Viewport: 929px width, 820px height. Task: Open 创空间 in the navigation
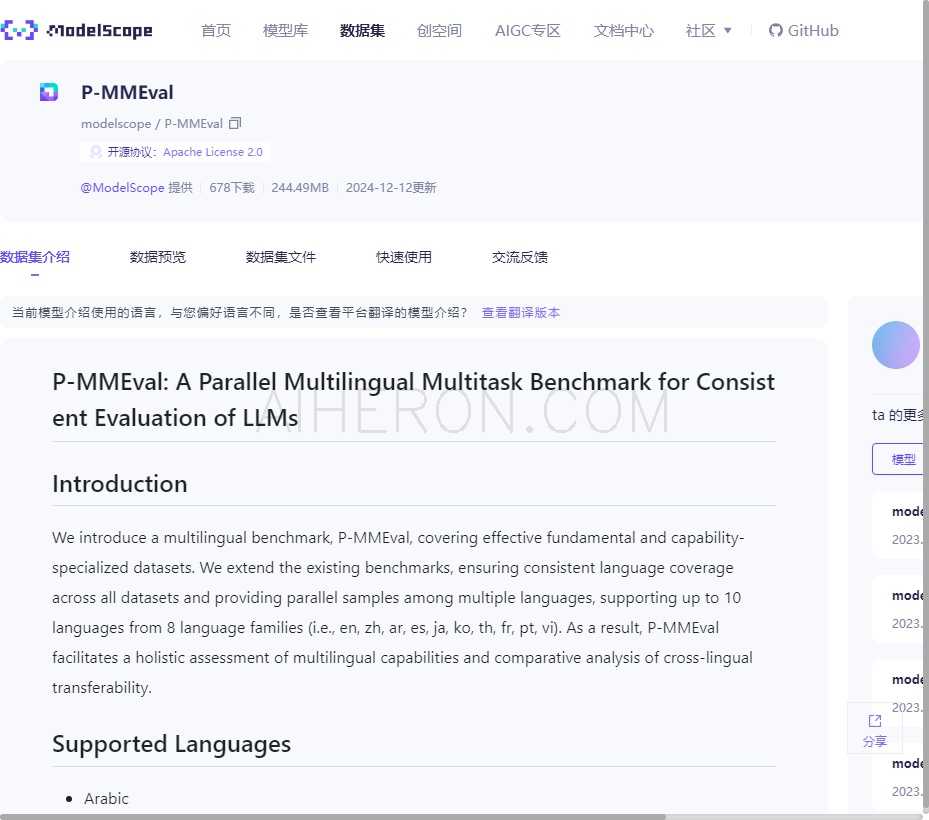pyautogui.click(x=439, y=30)
